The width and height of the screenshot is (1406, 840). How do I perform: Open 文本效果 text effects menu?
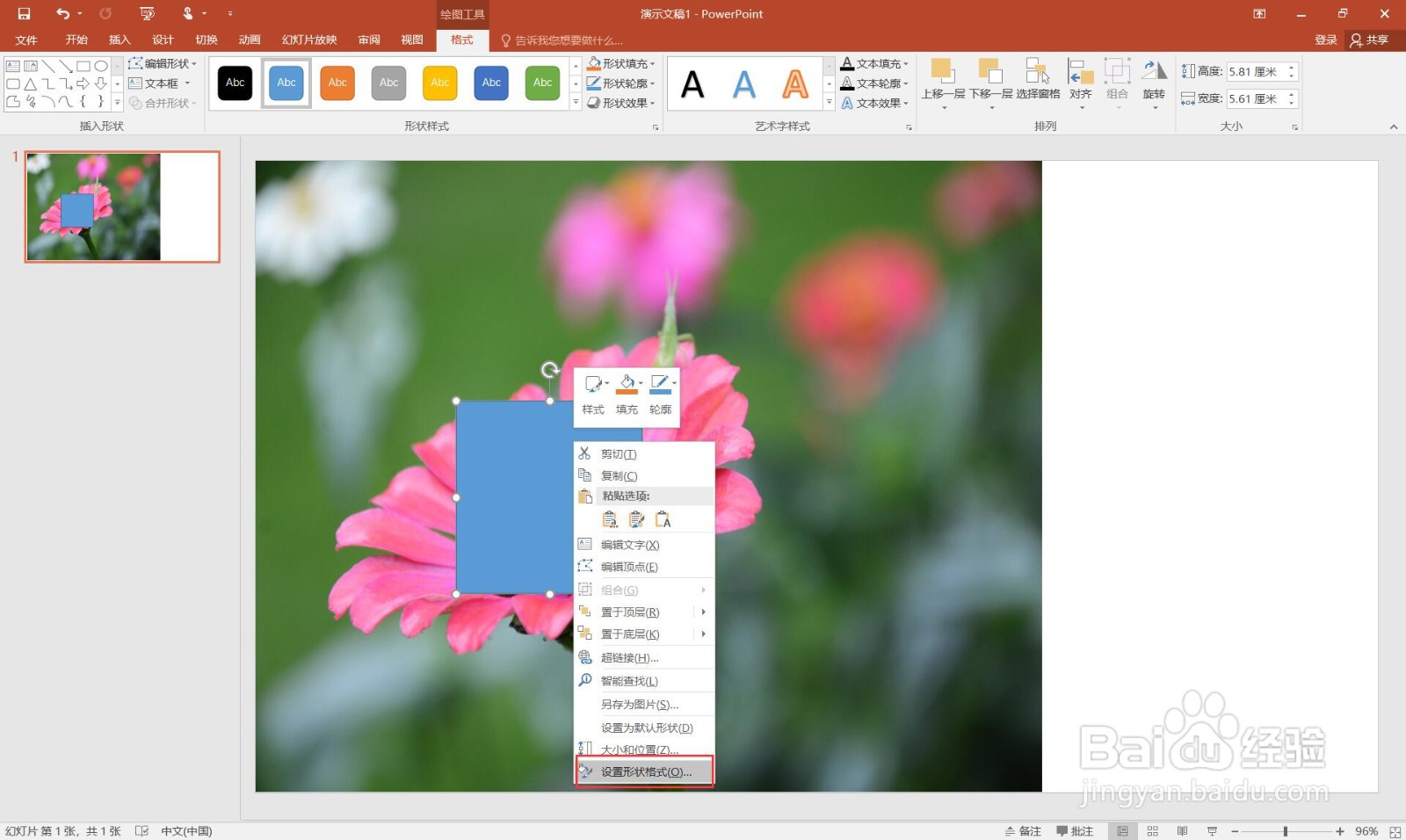pyautogui.click(x=874, y=103)
